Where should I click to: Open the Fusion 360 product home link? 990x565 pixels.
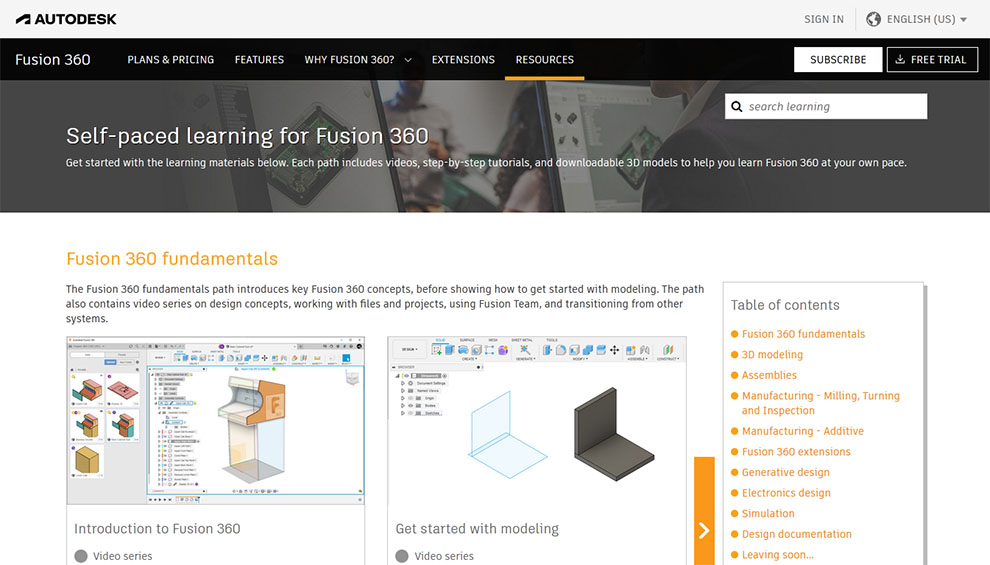pos(52,59)
